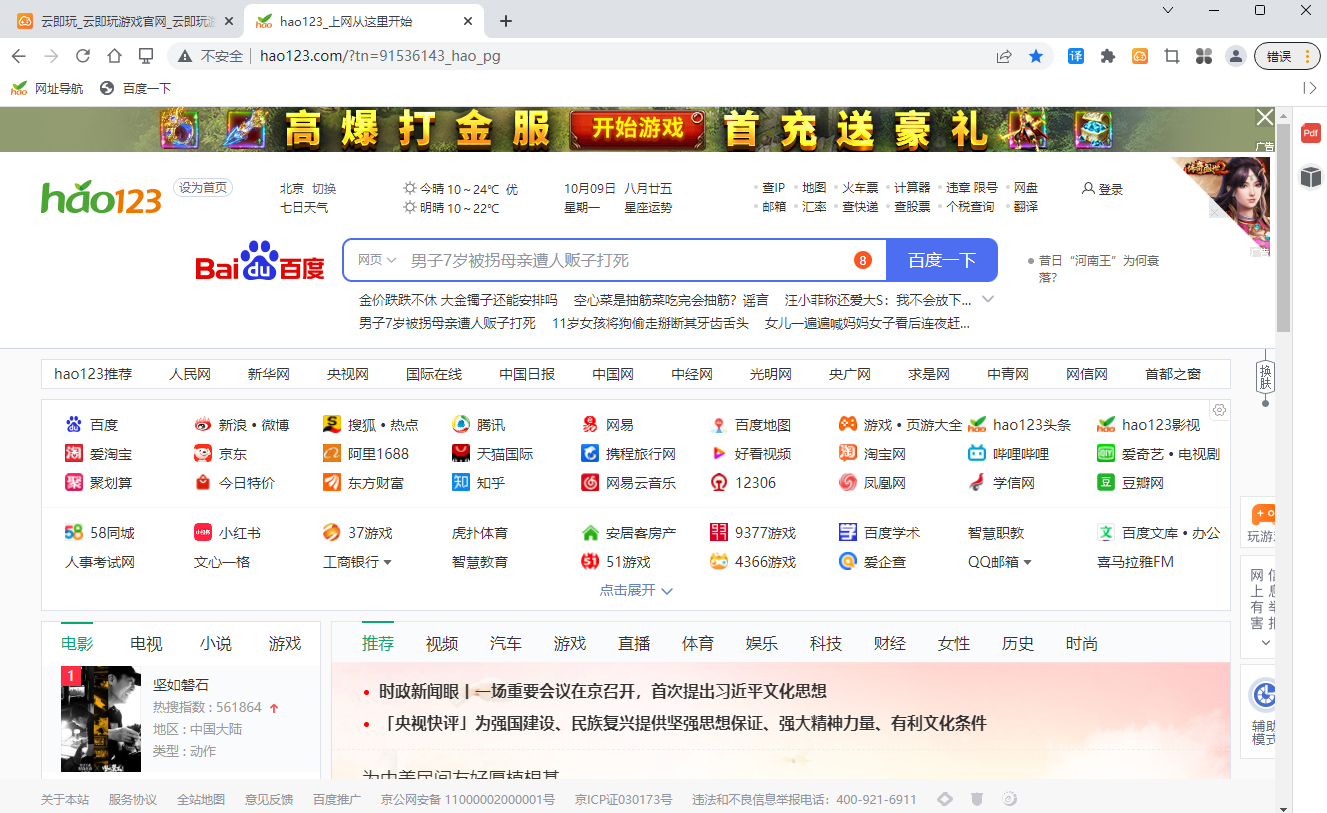The height and width of the screenshot is (813, 1327).
Task: Switch to the 电影 tab
Action: click(79, 644)
